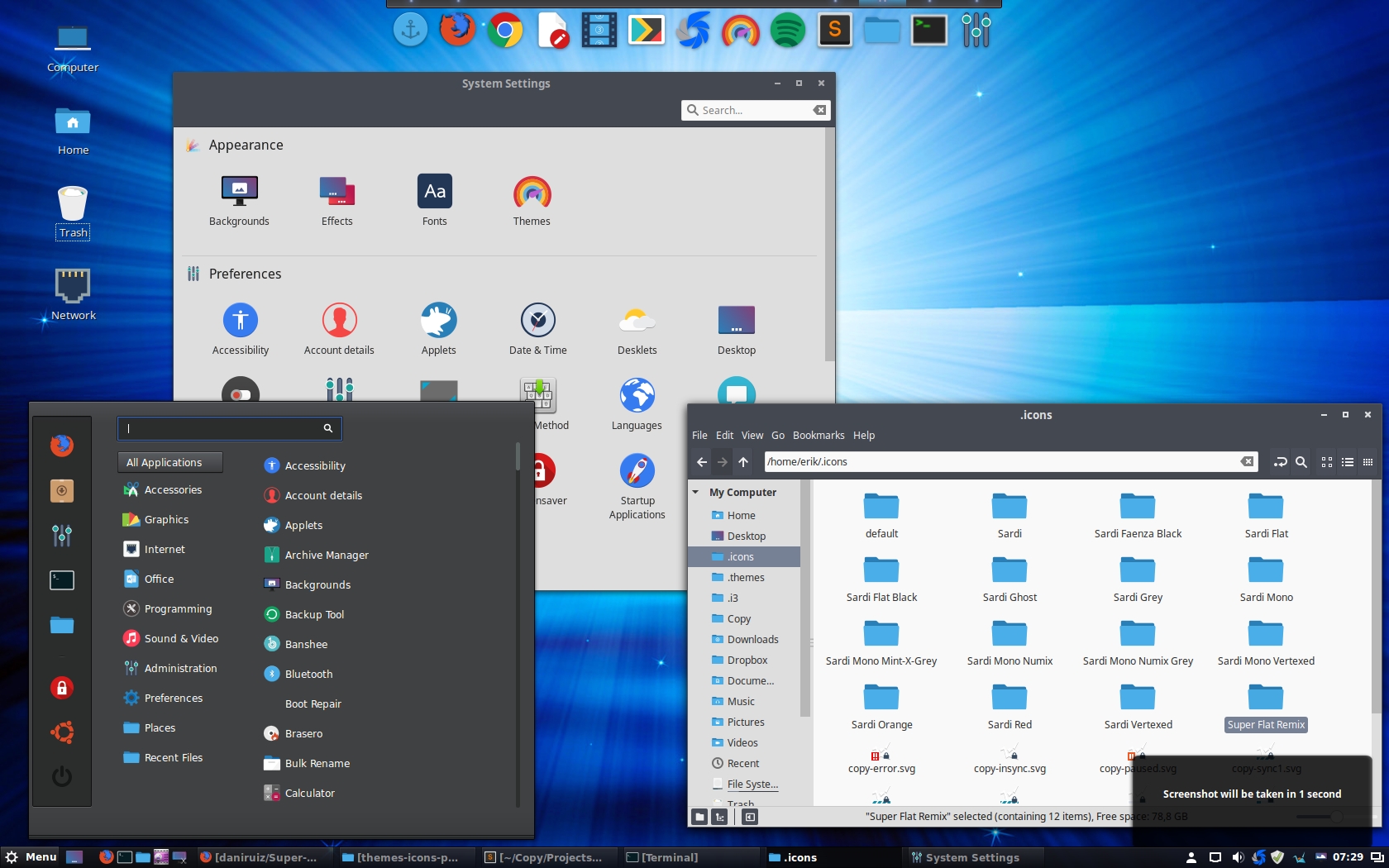
Task: Switch file manager to compact view
Action: pyautogui.click(x=1368, y=462)
